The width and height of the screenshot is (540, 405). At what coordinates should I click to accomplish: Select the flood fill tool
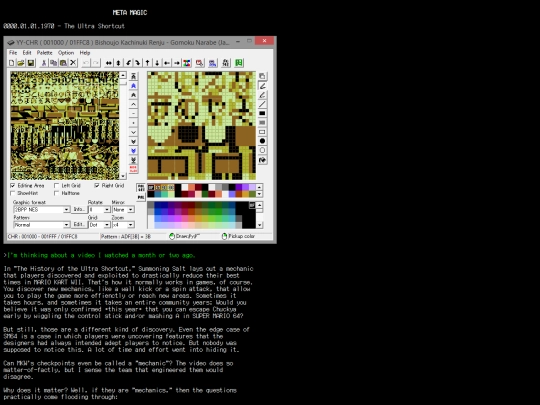[262, 160]
